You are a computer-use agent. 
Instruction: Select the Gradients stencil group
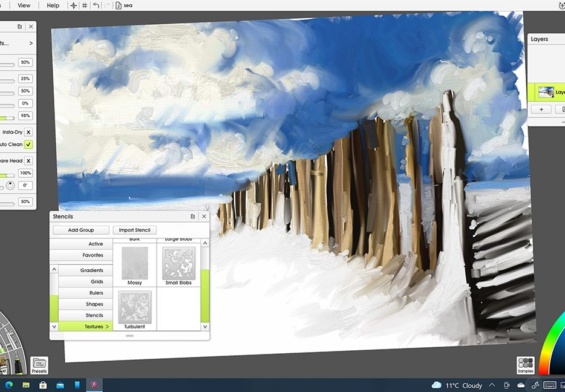tap(85, 270)
